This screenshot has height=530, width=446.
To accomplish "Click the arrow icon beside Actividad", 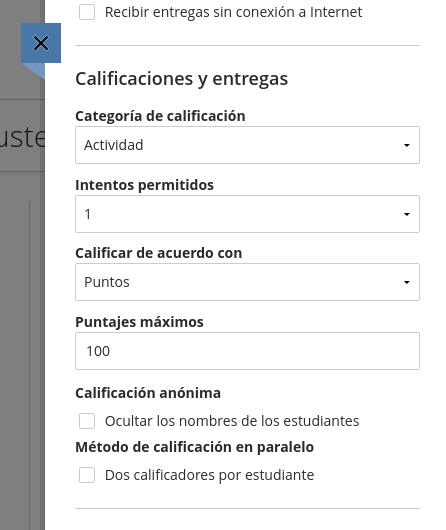I will tap(406, 145).
